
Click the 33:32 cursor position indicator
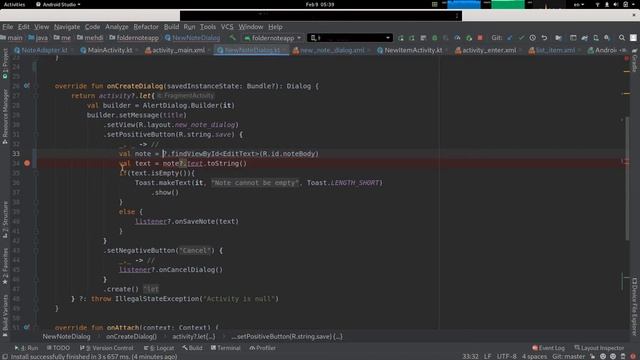(x=470, y=356)
